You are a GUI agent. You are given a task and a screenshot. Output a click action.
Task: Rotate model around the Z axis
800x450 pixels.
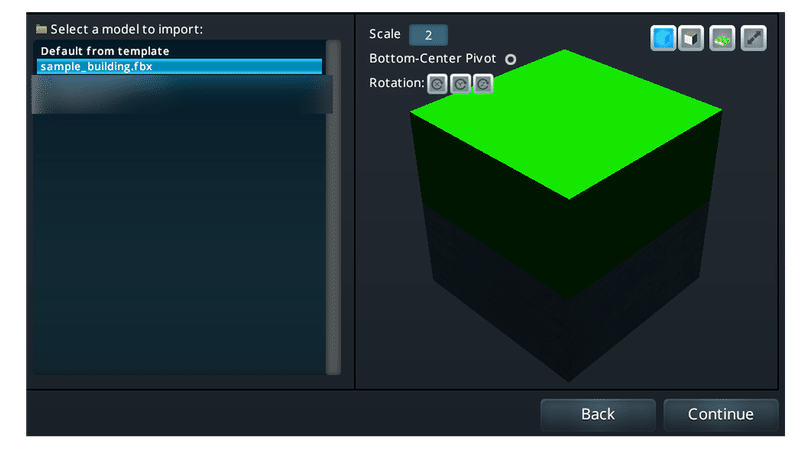click(483, 84)
